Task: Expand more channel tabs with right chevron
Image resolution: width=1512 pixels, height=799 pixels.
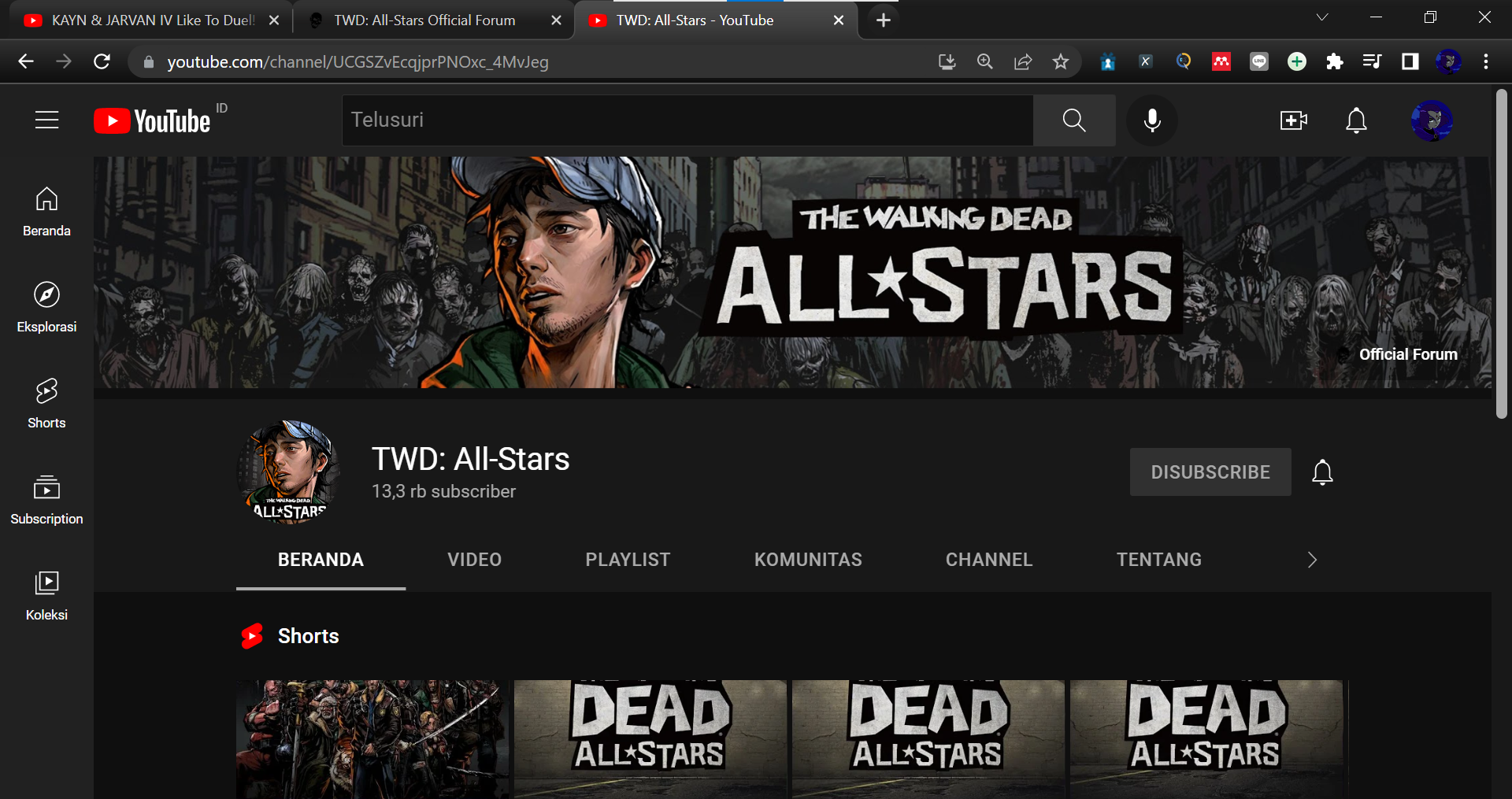Action: coord(1312,560)
